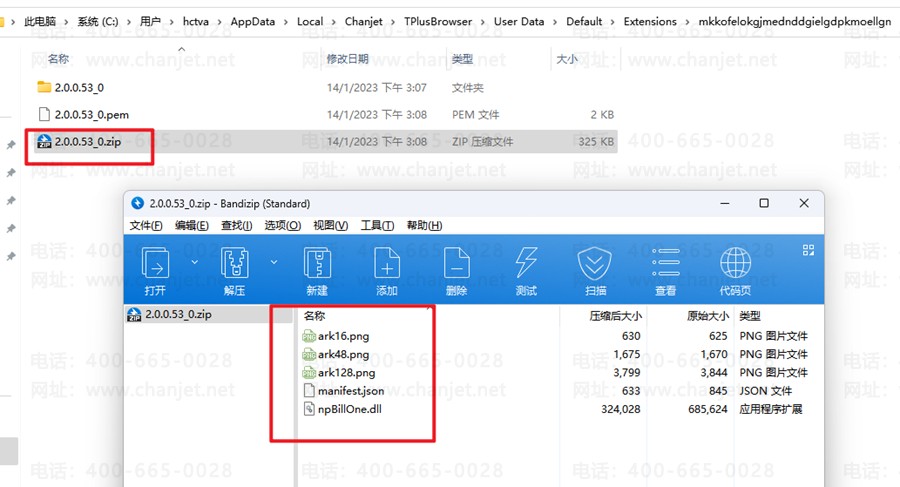Go to AppData in breadcrumb path
Screen dimensions: 900x487
(x=253, y=21)
